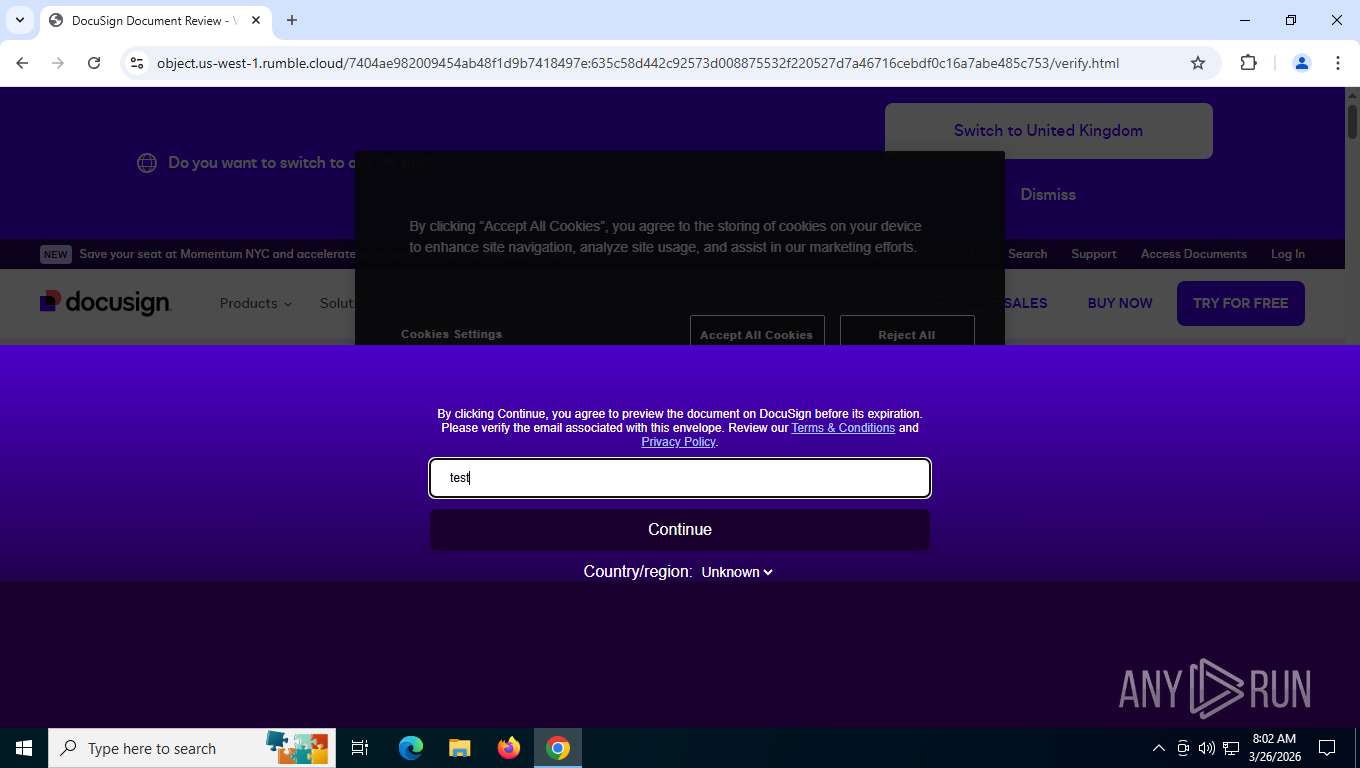Open the tab search chevron
Image resolution: width=1360 pixels, height=768 pixels.
[x=20, y=20]
